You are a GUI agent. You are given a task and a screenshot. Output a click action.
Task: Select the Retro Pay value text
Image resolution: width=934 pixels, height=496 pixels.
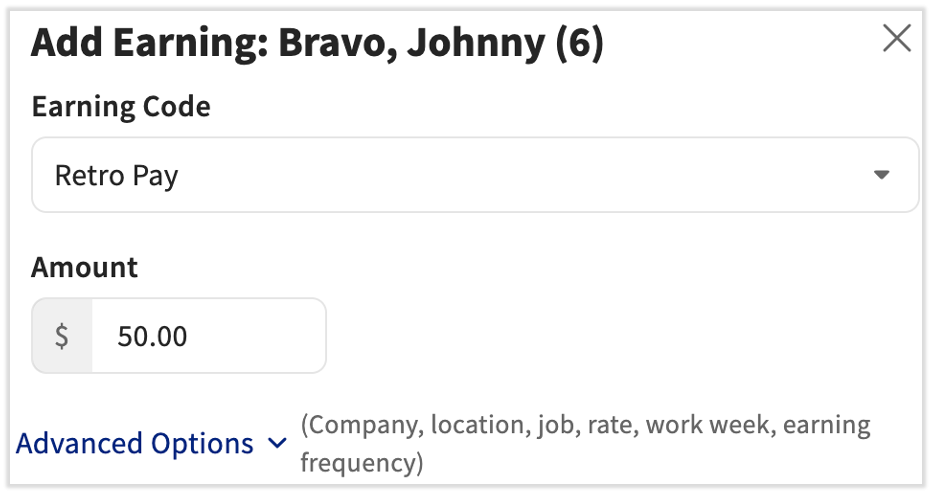116,176
